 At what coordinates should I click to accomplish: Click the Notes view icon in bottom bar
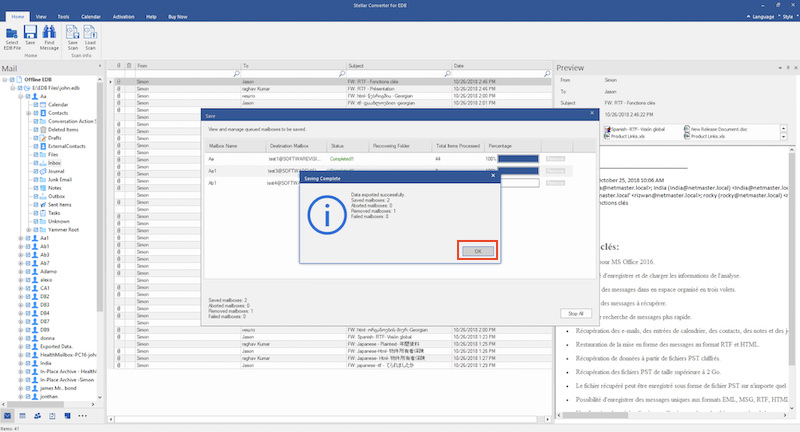pos(67,416)
